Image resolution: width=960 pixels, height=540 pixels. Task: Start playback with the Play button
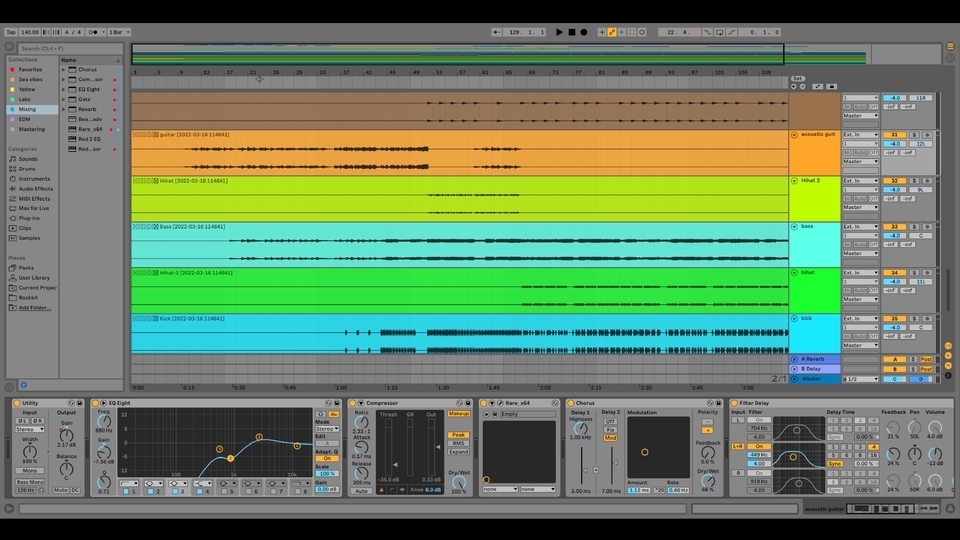559,32
